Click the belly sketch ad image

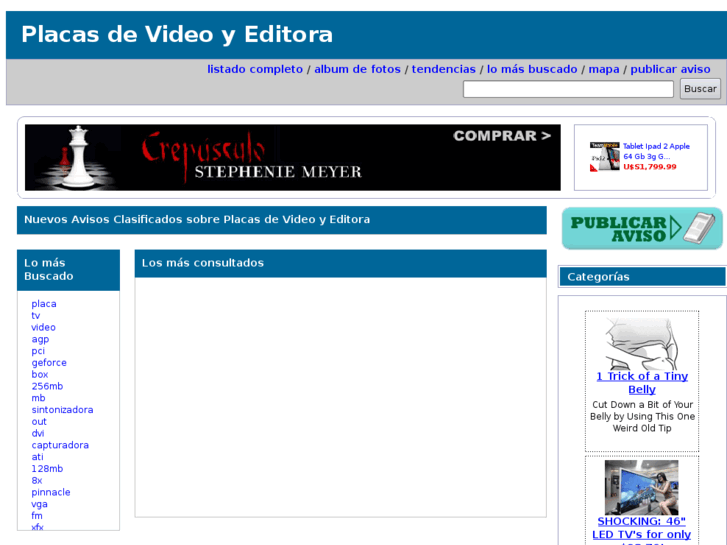[x=642, y=344]
